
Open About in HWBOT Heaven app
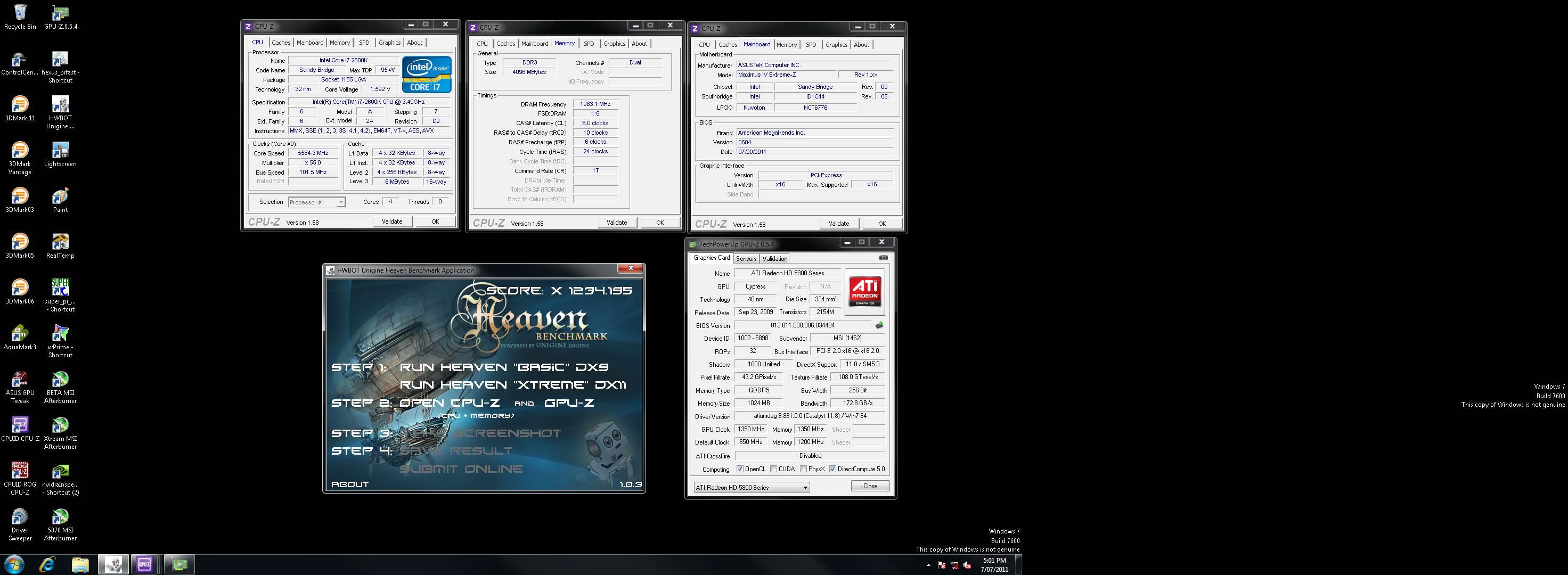pyautogui.click(x=350, y=484)
